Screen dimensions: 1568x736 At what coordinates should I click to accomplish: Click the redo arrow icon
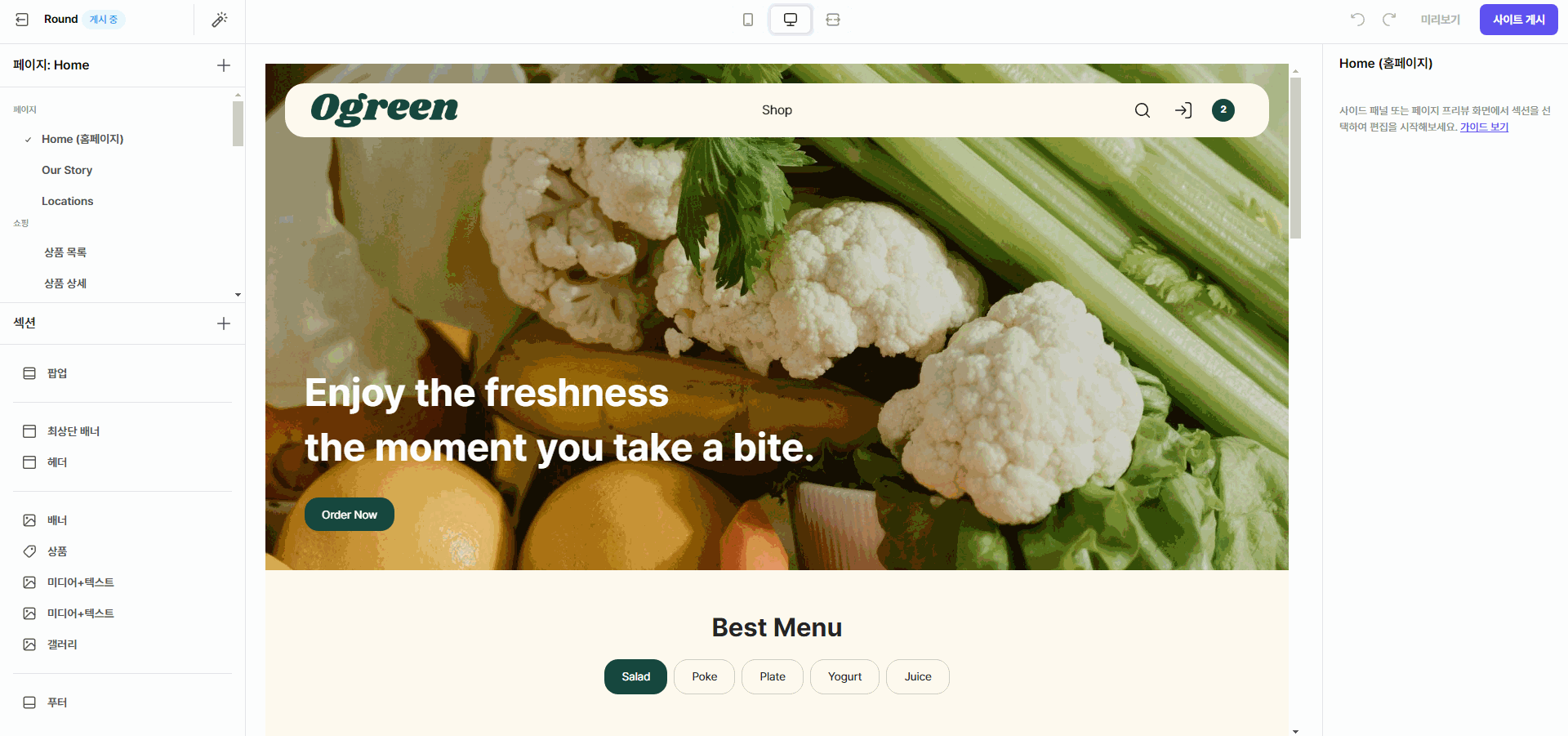1389,19
